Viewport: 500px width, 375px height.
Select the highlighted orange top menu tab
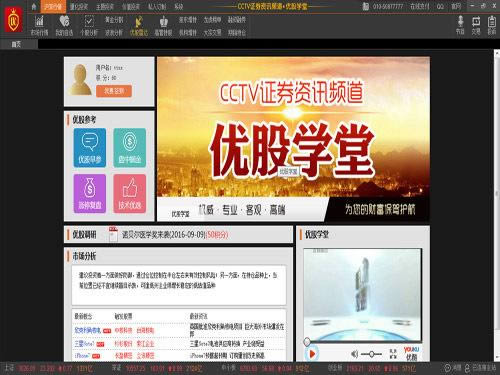[x=53, y=6]
